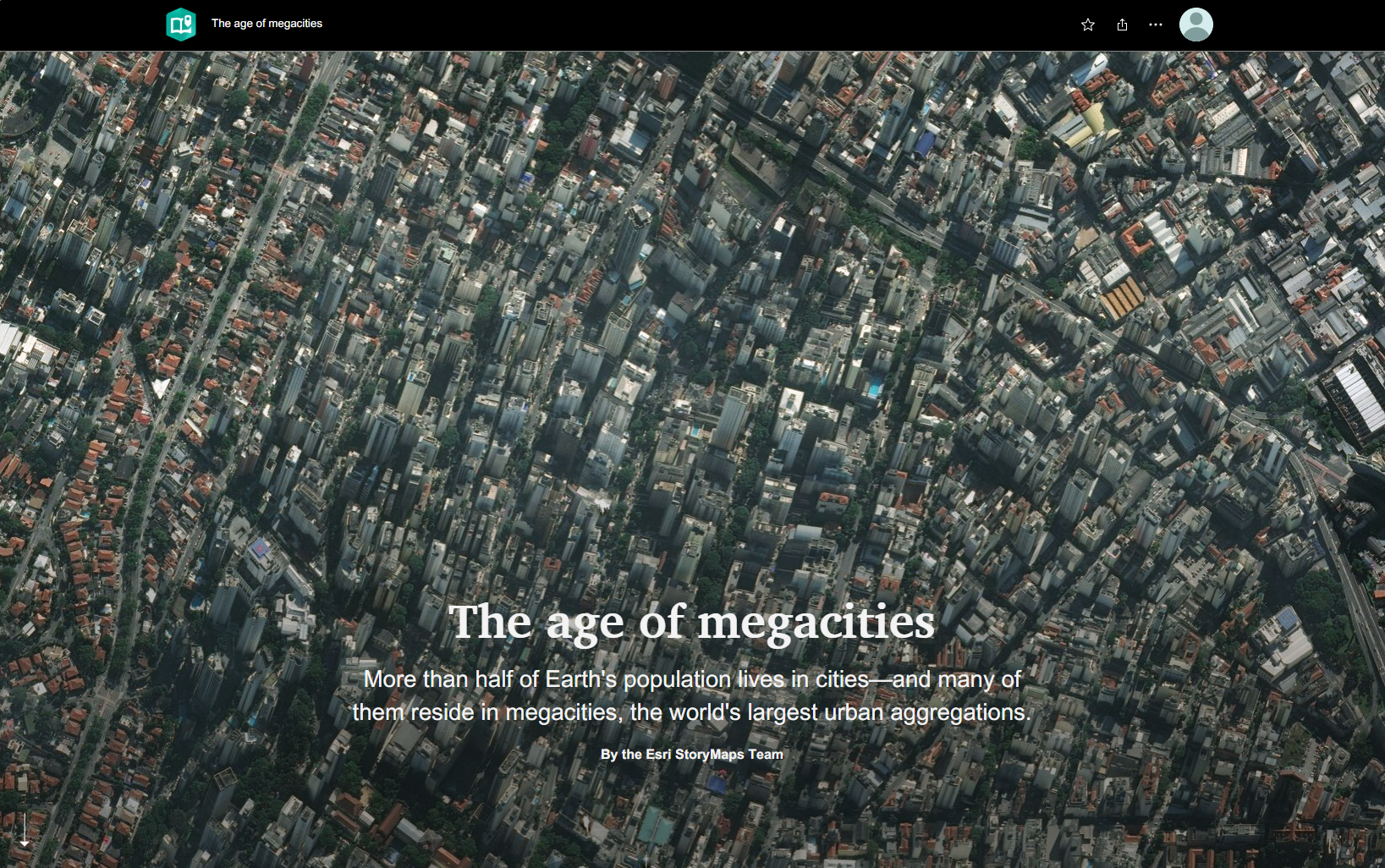Viewport: 1385px width, 868px height.
Task: Click the ArcGIS StoryMaps logo
Action: (x=180, y=25)
